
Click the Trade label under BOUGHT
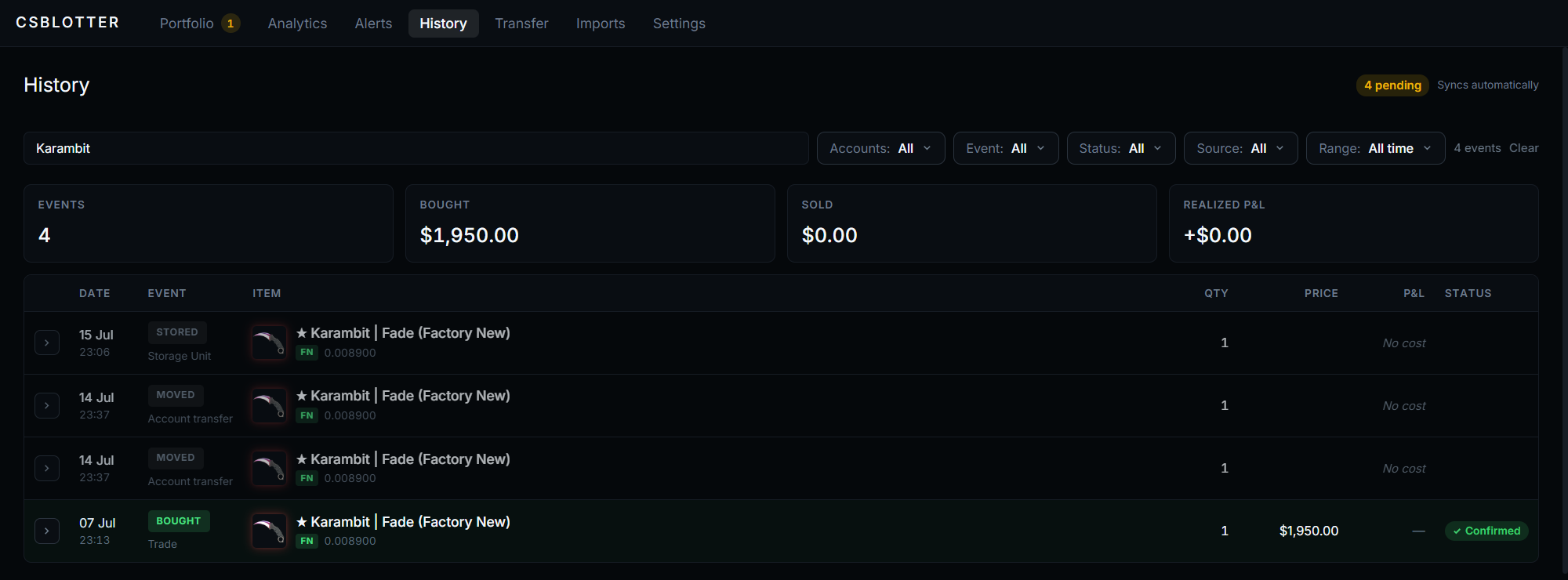pyautogui.click(x=162, y=544)
